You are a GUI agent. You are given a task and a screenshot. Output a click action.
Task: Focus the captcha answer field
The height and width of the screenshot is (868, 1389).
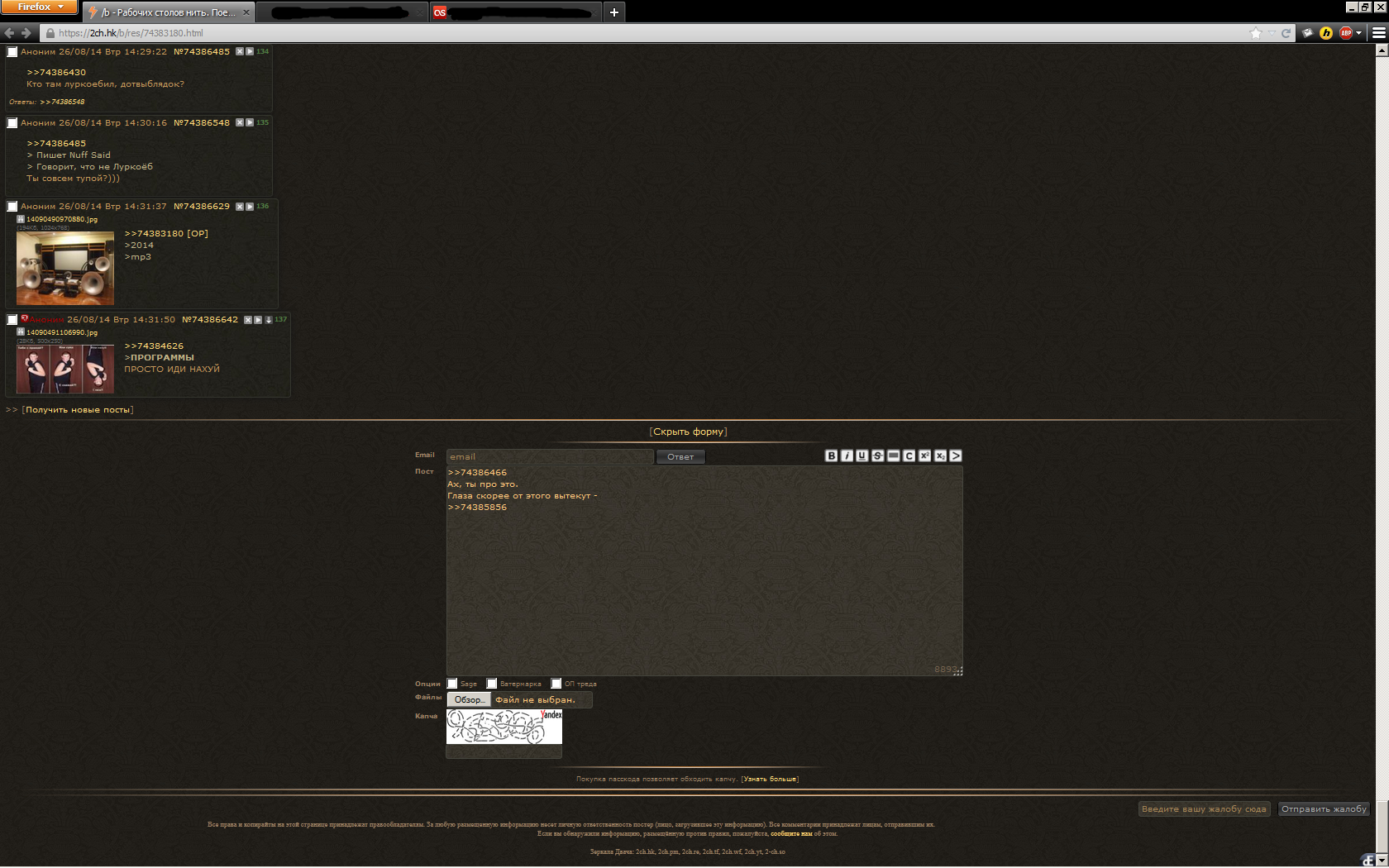click(504, 751)
